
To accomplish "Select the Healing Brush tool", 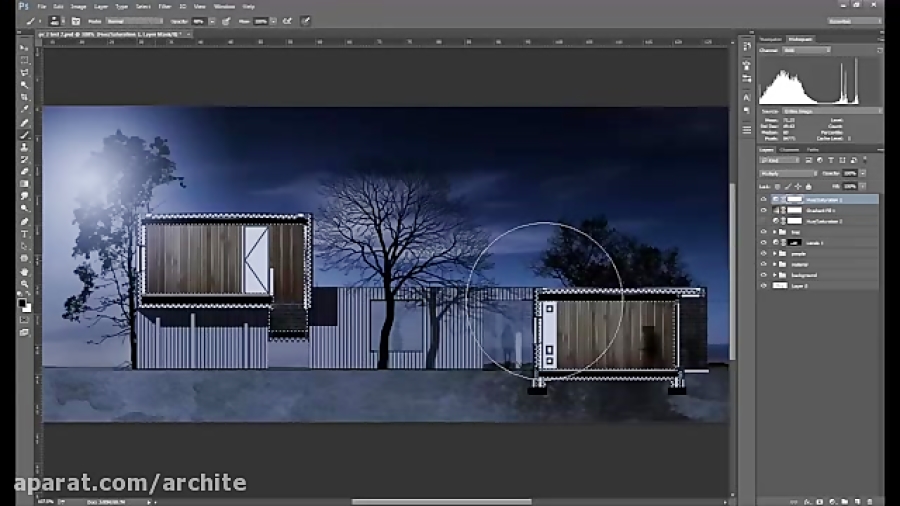I will tap(24, 123).
